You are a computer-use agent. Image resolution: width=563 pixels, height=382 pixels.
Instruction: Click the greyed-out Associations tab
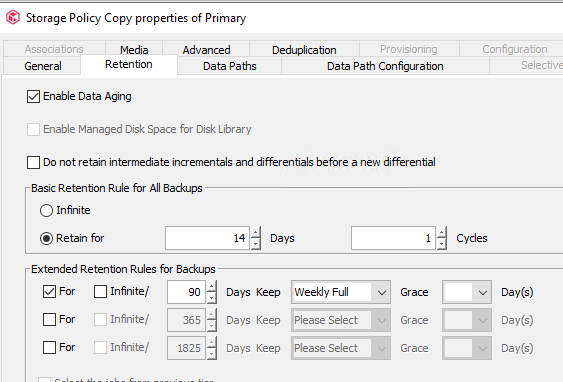pyautogui.click(x=54, y=49)
